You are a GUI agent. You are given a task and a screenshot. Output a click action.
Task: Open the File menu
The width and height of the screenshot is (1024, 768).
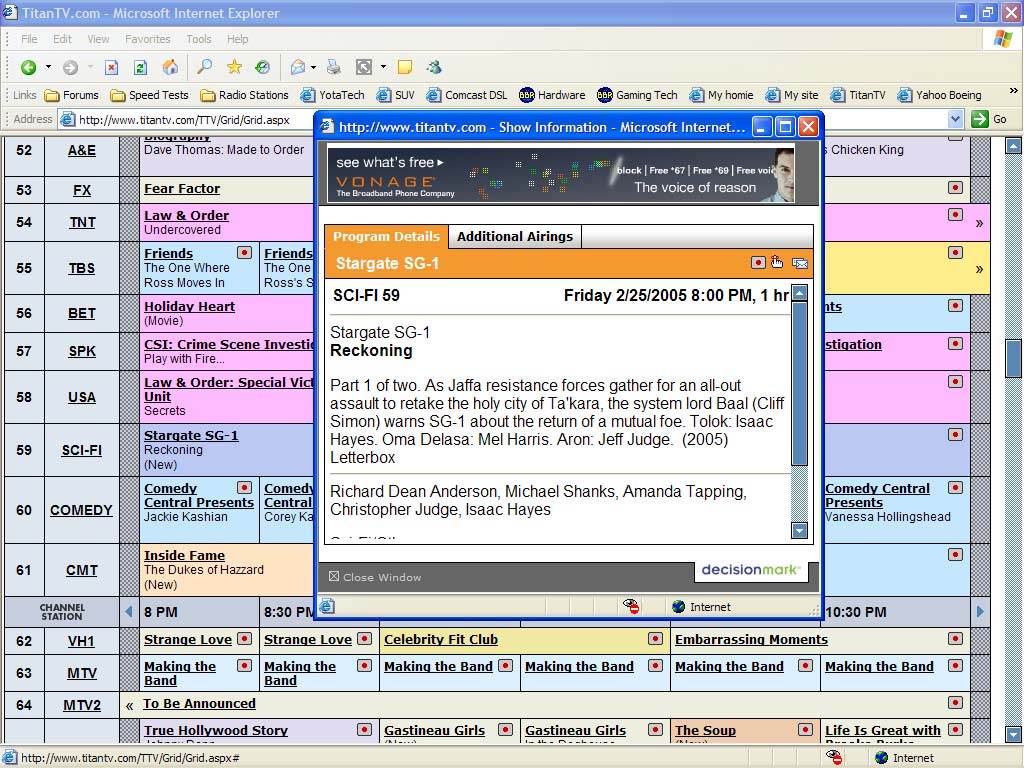pos(29,39)
